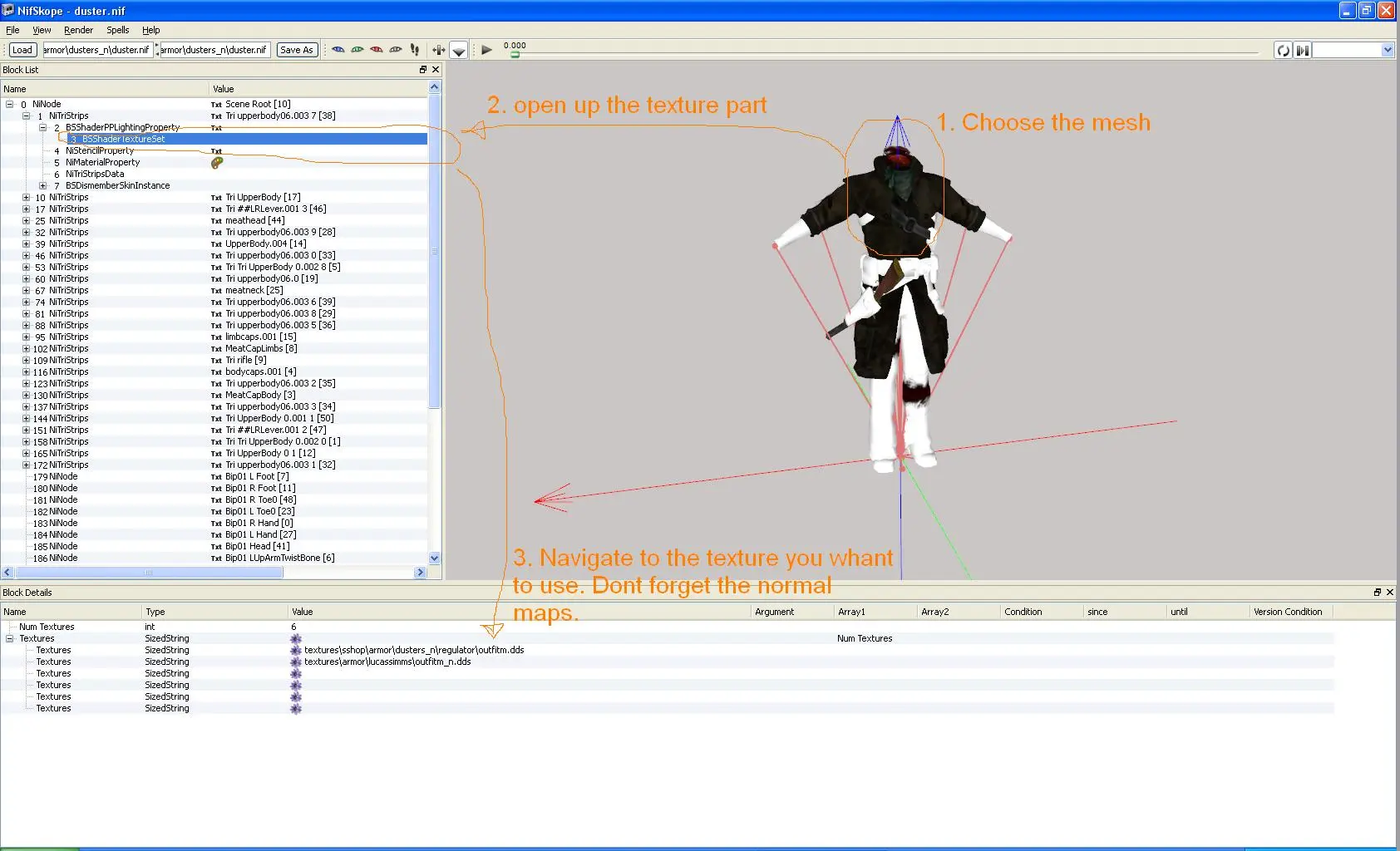Collapse the Textures array in Block Details

[x=10, y=638]
